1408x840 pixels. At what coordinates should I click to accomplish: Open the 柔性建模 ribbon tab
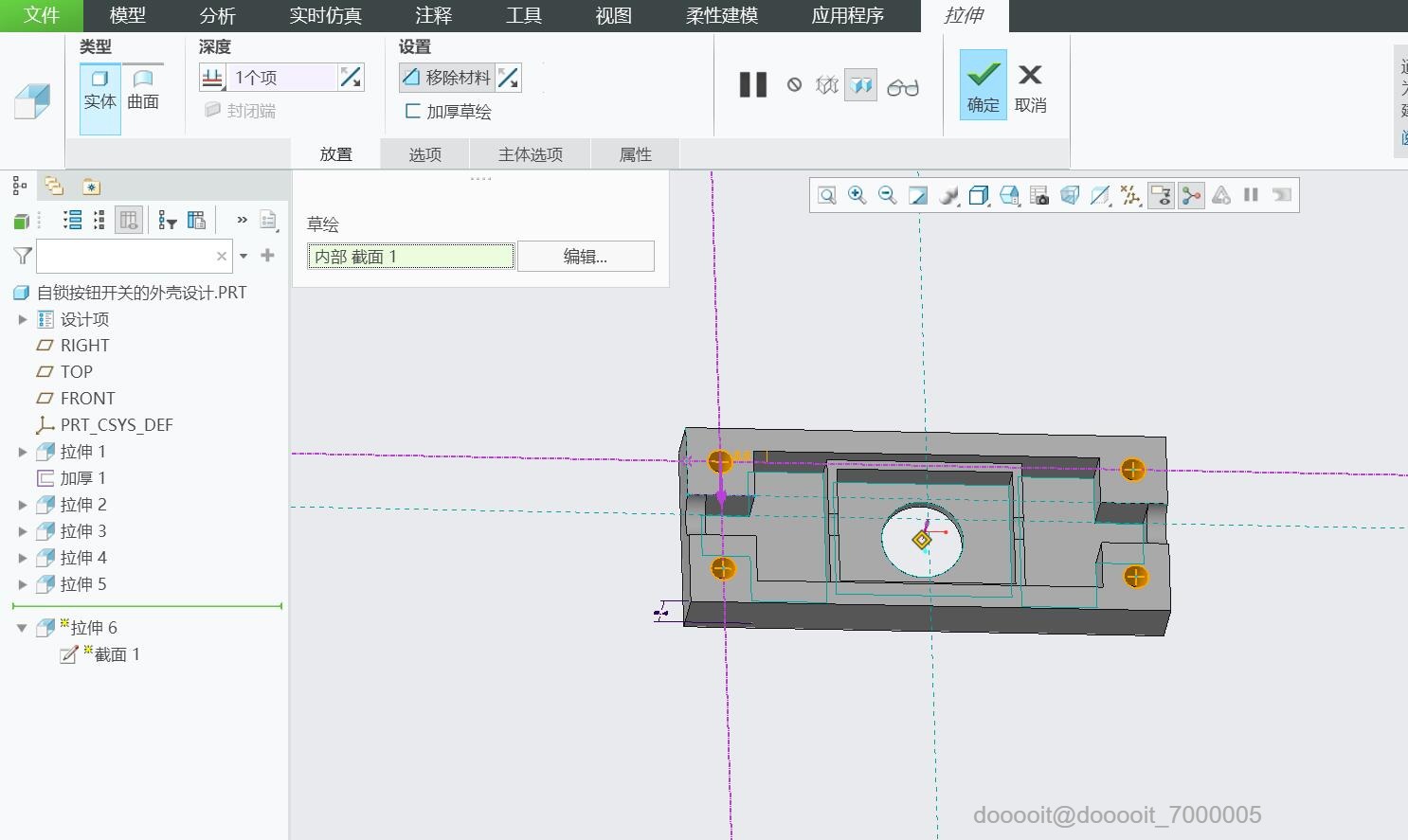click(720, 15)
